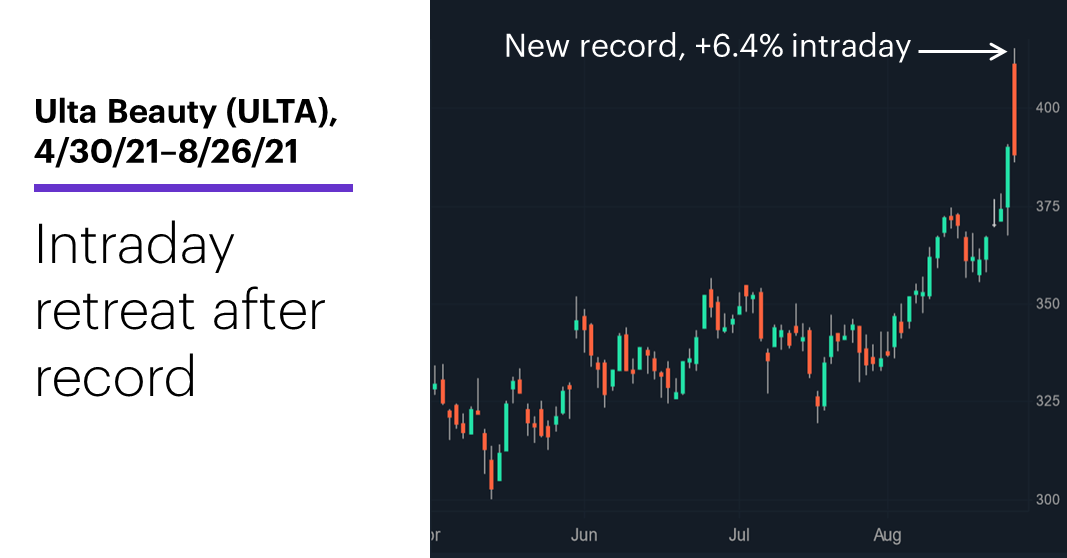Click the tall red candlestick at record high
This screenshot has height=558, width=1067.
click(x=1015, y=109)
